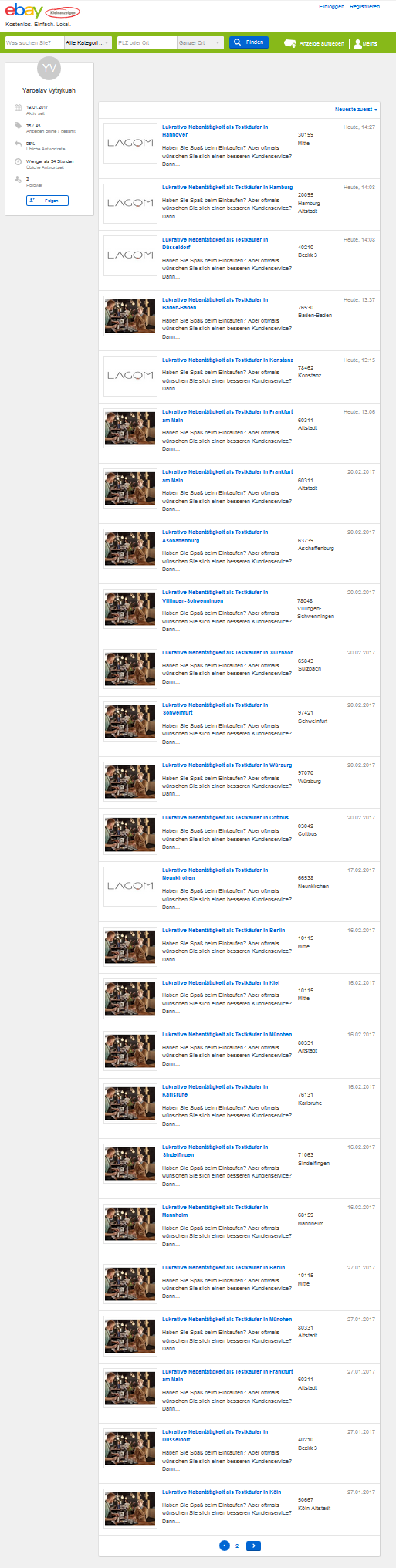Open the Einloggen link

(x=331, y=6)
